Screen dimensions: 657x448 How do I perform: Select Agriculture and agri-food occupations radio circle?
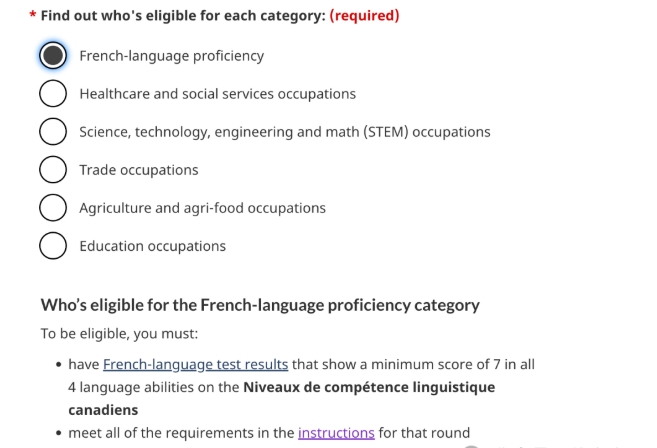(x=53, y=207)
